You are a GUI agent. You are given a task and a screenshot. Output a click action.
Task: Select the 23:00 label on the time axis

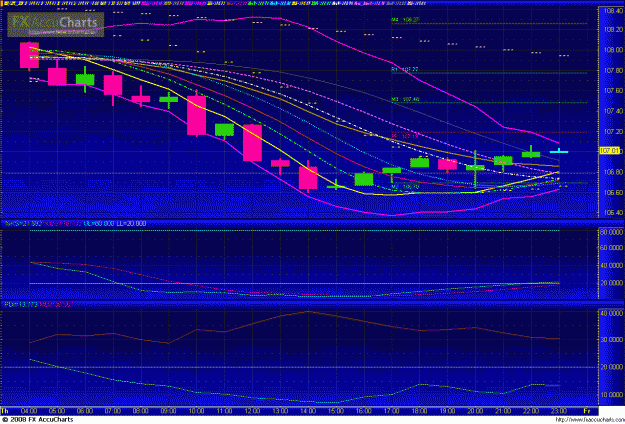point(559,411)
